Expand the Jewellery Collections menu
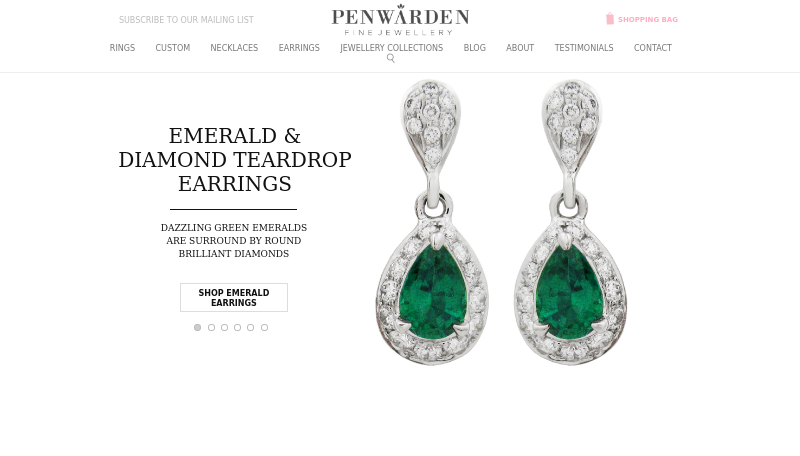 pyautogui.click(x=391, y=47)
